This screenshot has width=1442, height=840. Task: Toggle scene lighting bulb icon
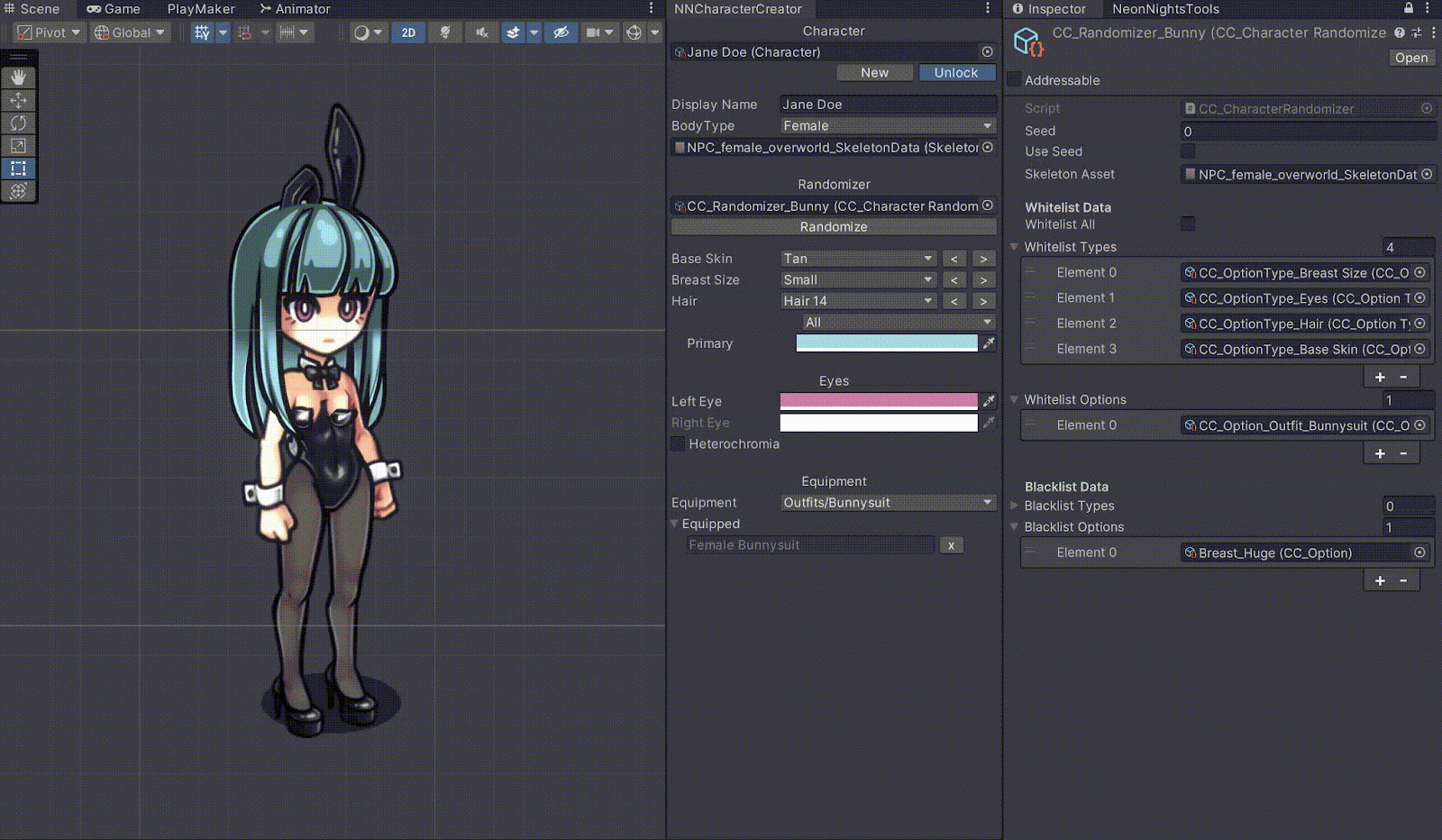pos(445,32)
